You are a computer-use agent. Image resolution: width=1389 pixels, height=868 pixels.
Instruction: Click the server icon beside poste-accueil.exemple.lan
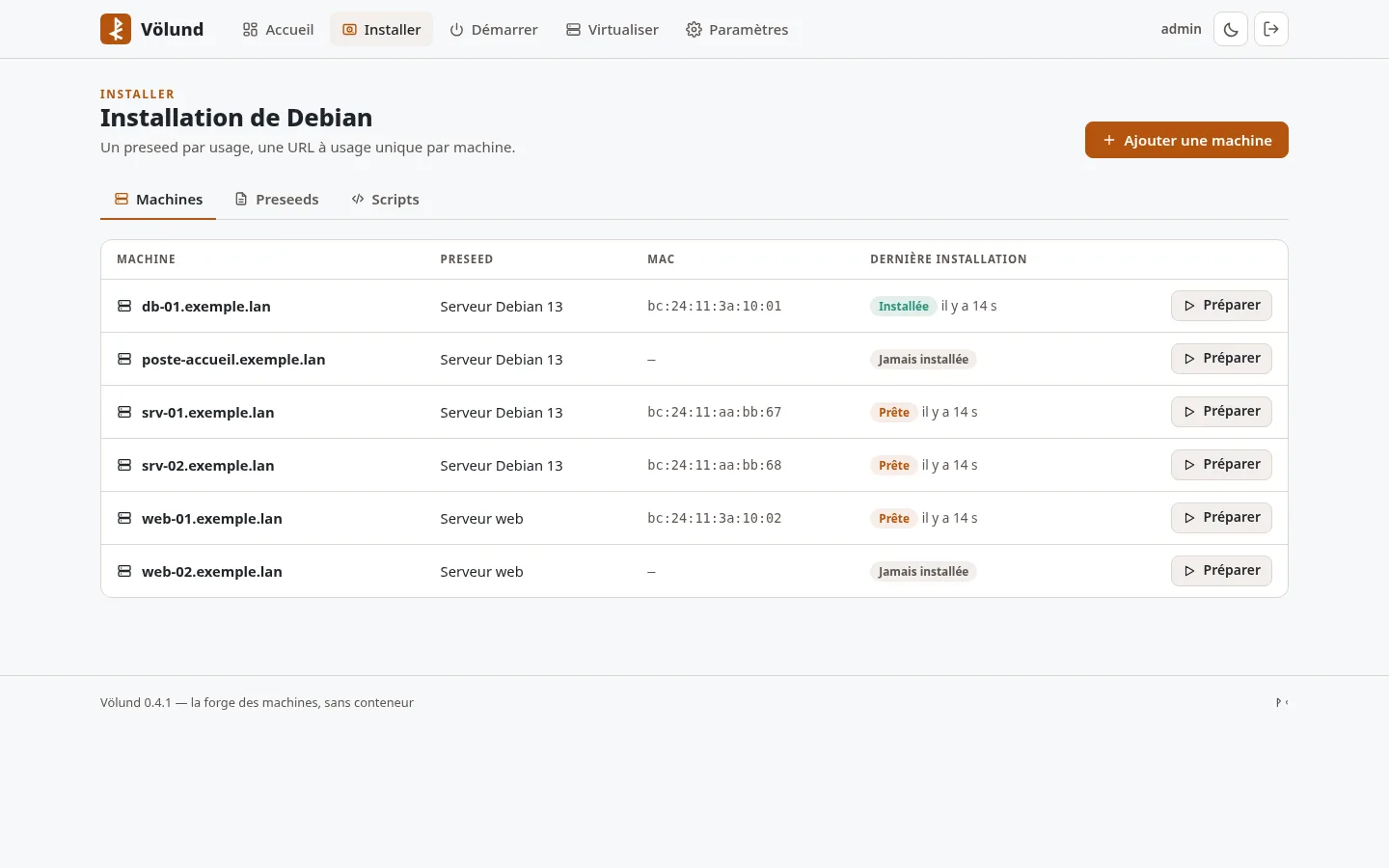[x=124, y=359]
